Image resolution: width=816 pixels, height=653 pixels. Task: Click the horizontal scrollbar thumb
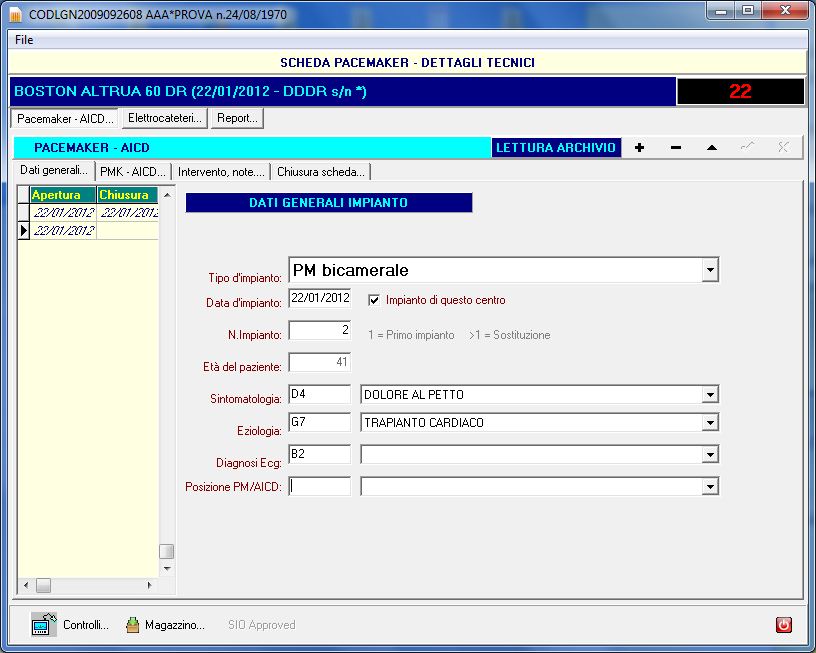coord(44,585)
